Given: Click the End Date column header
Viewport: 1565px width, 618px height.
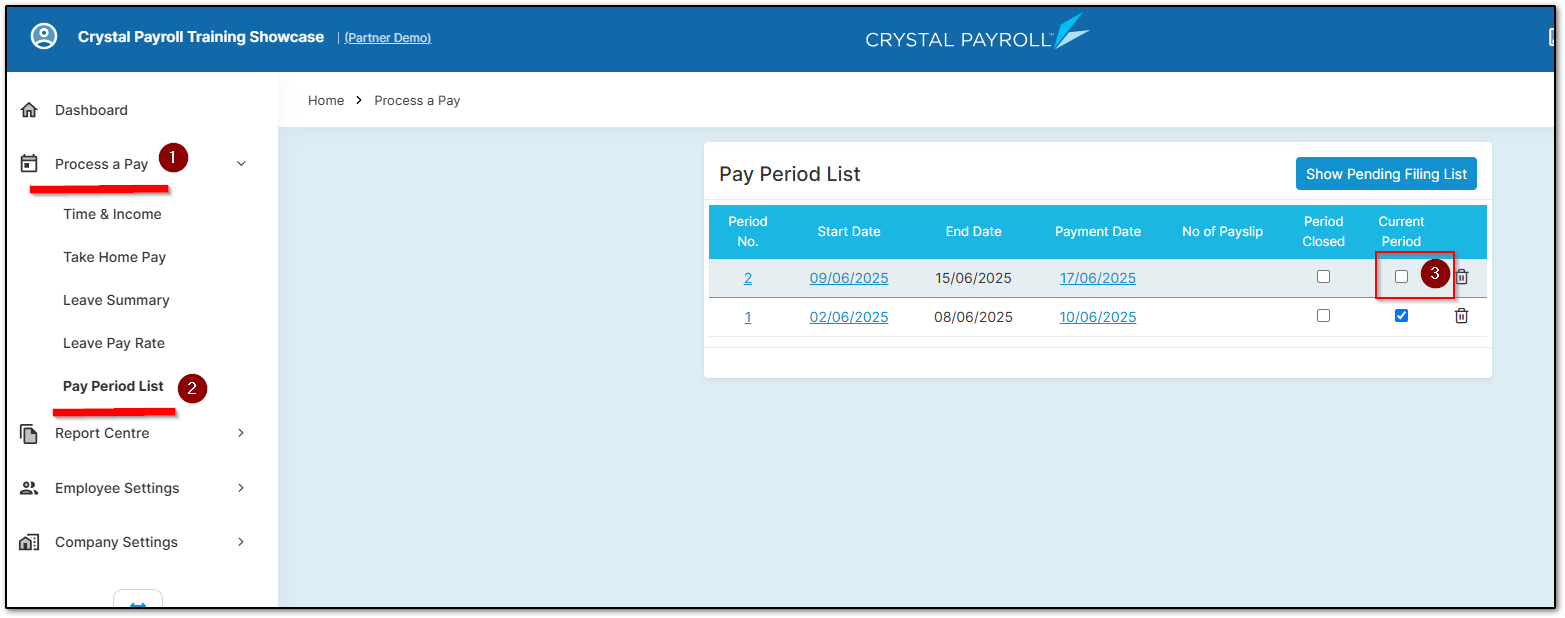Looking at the screenshot, I should point(974,231).
